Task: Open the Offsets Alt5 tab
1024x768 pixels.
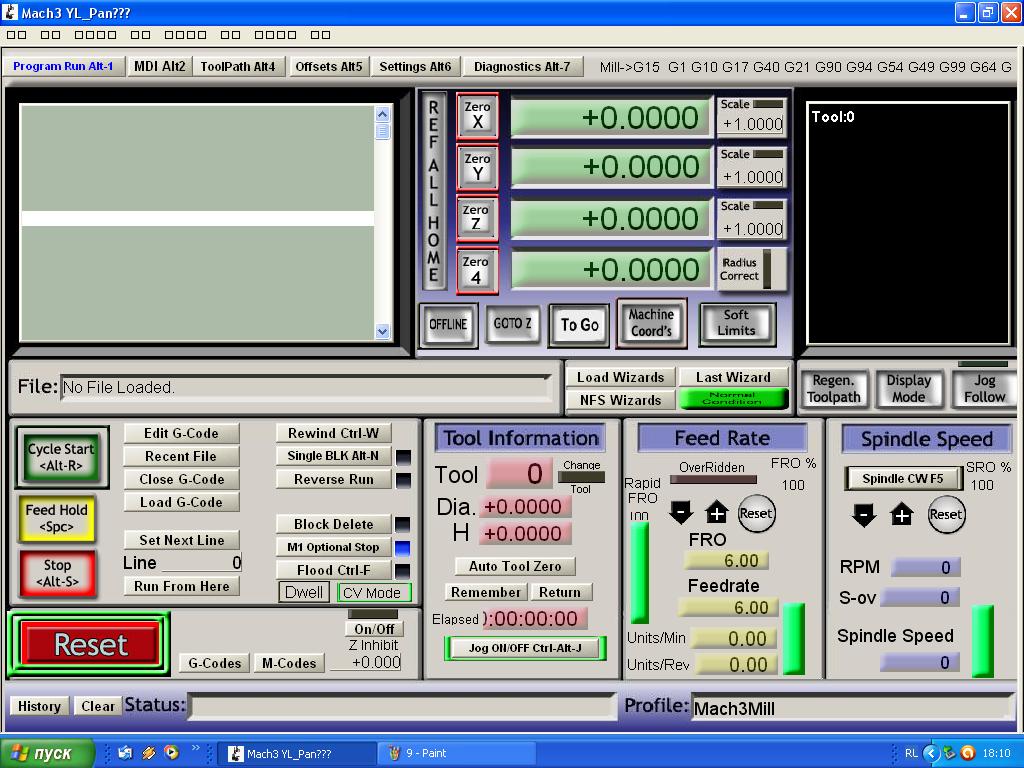Action: pyautogui.click(x=328, y=66)
